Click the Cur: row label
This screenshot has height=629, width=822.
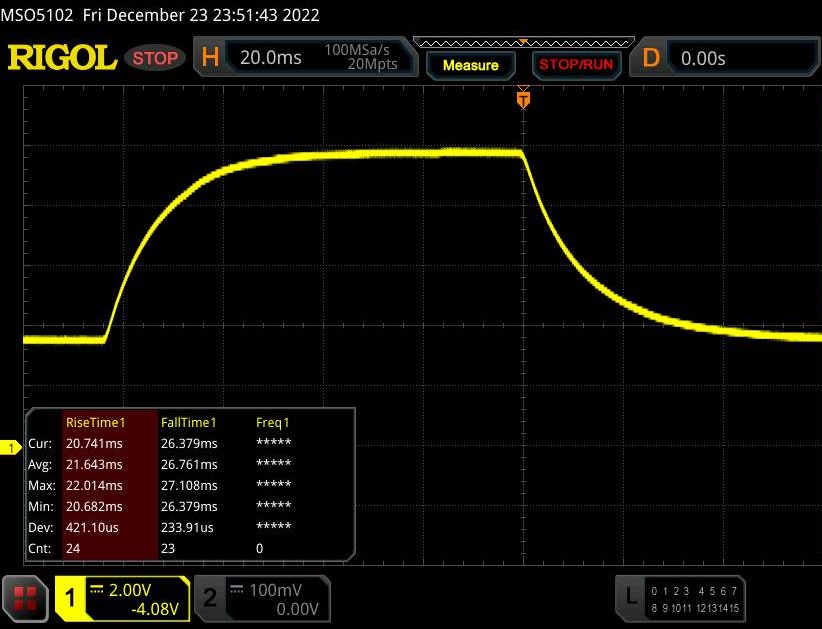point(40,443)
